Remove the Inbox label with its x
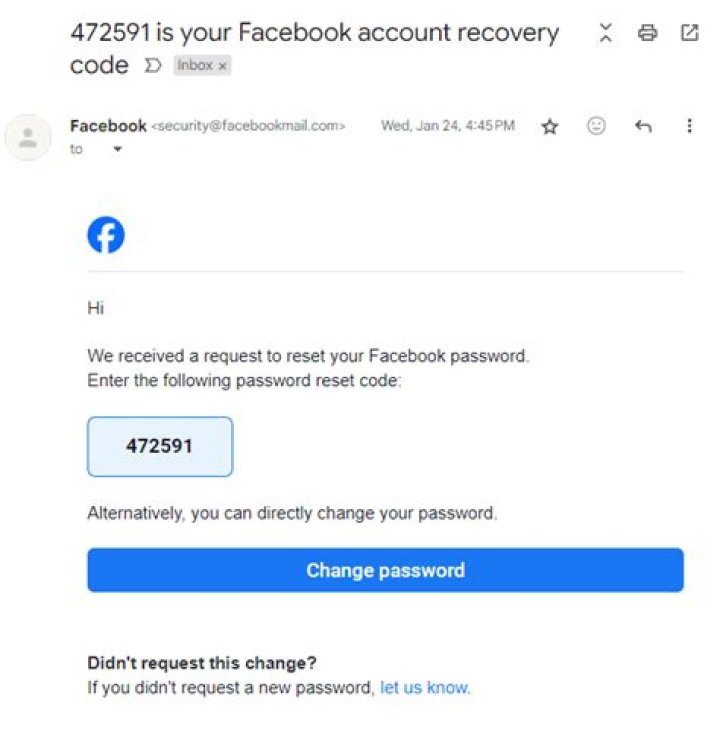Screen dimensions: 720x740 [223, 66]
